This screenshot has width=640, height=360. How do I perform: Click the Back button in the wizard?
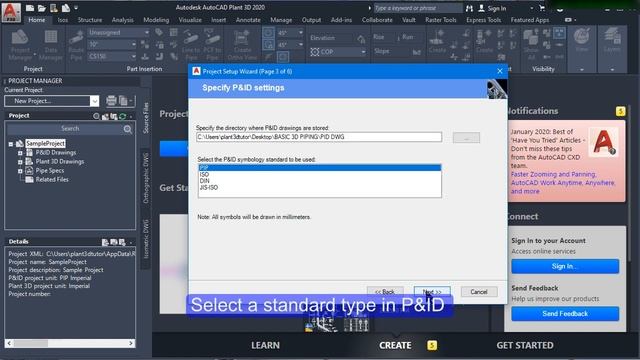(385, 291)
